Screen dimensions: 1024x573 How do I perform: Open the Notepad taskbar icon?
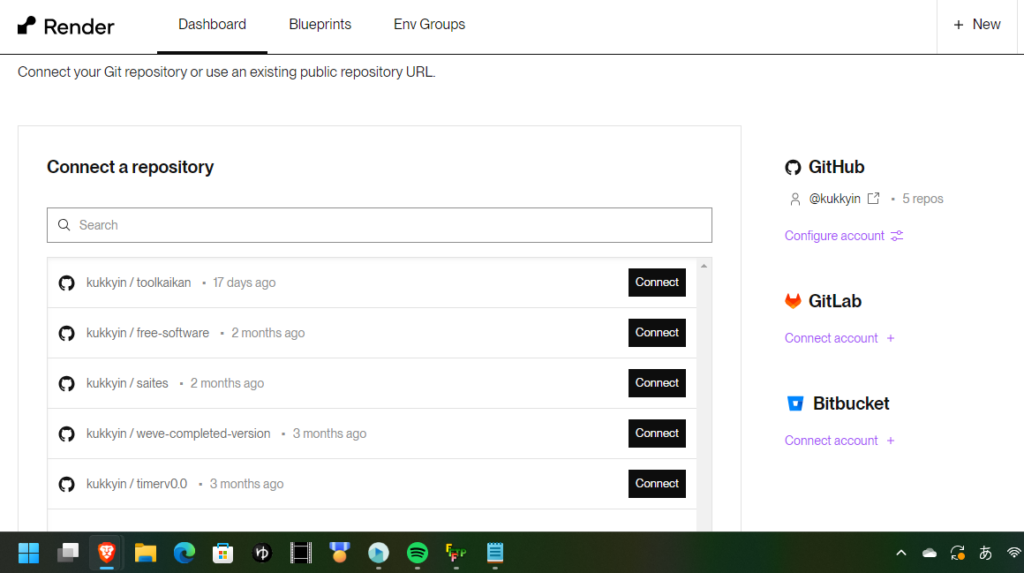(x=495, y=553)
